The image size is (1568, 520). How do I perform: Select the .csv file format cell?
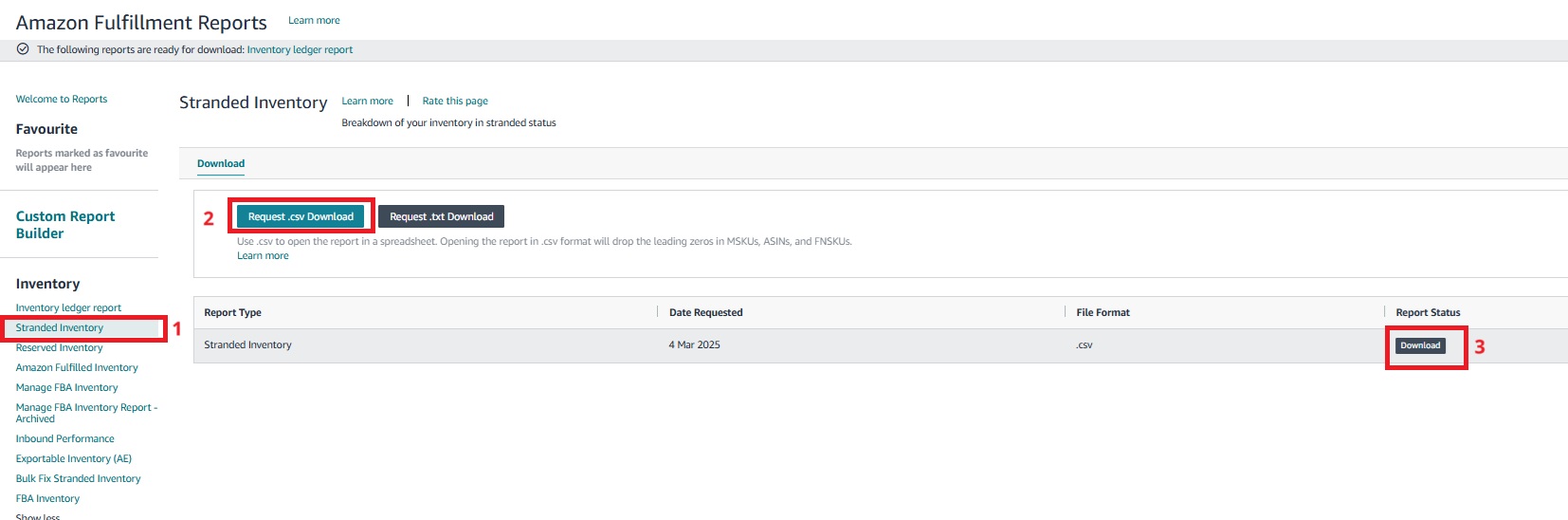pyautogui.click(x=1085, y=345)
